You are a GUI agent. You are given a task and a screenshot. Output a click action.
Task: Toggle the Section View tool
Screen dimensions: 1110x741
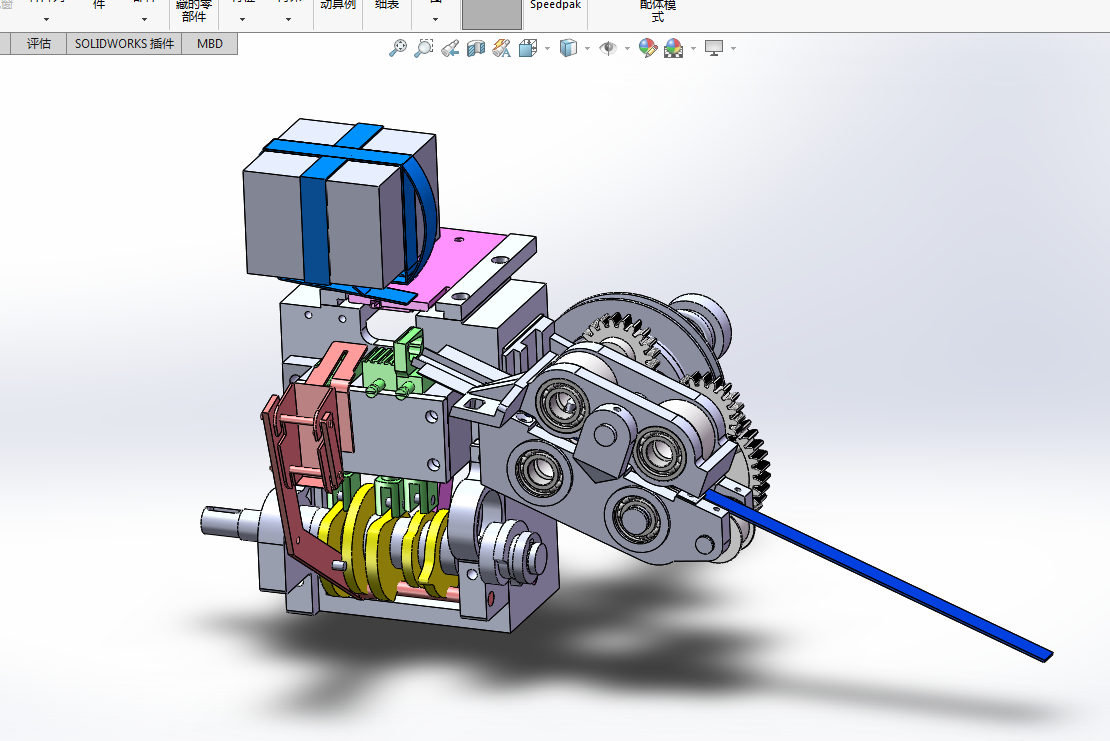pos(476,48)
